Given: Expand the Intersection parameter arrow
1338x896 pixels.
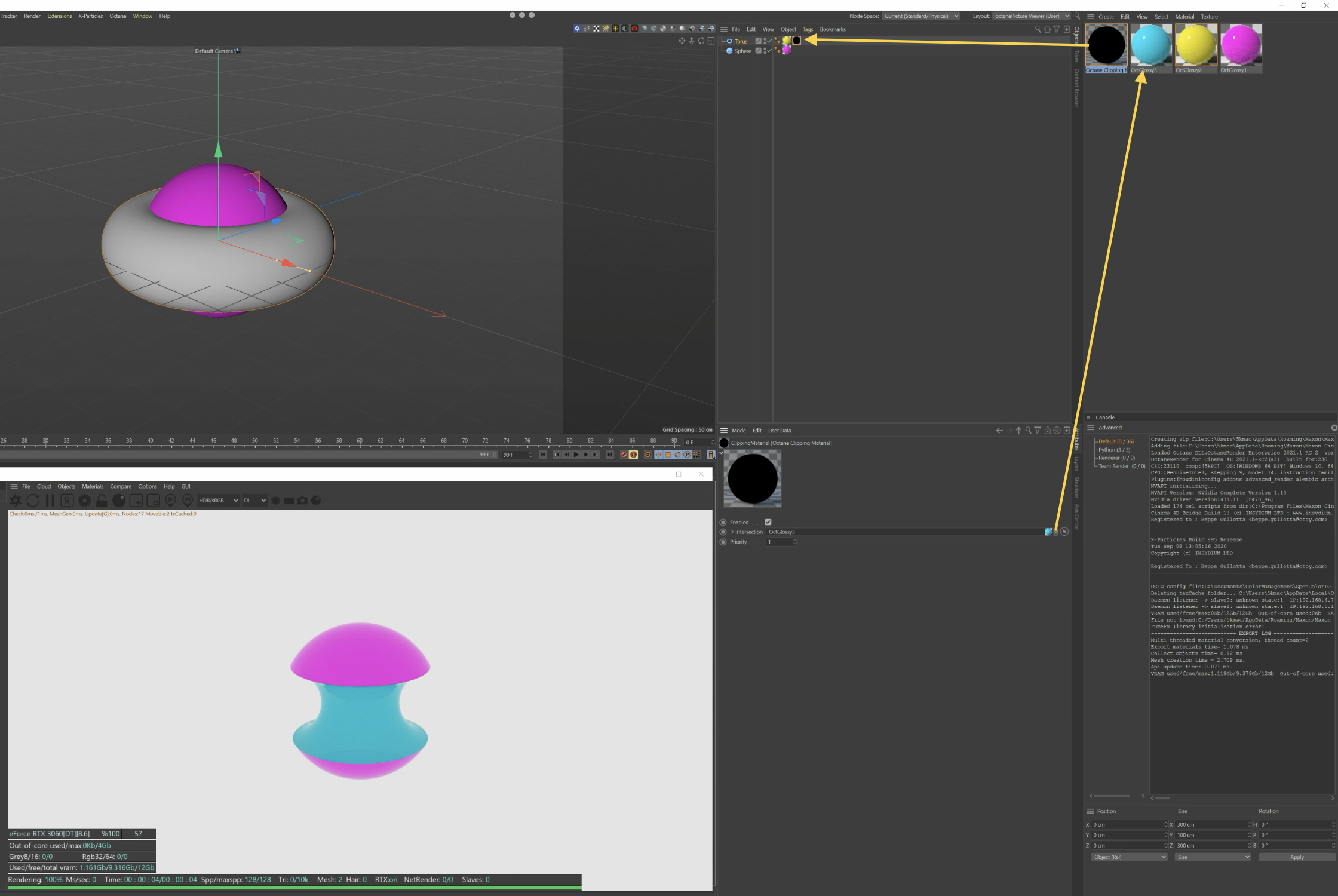Looking at the screenshot, I should 732,532.
